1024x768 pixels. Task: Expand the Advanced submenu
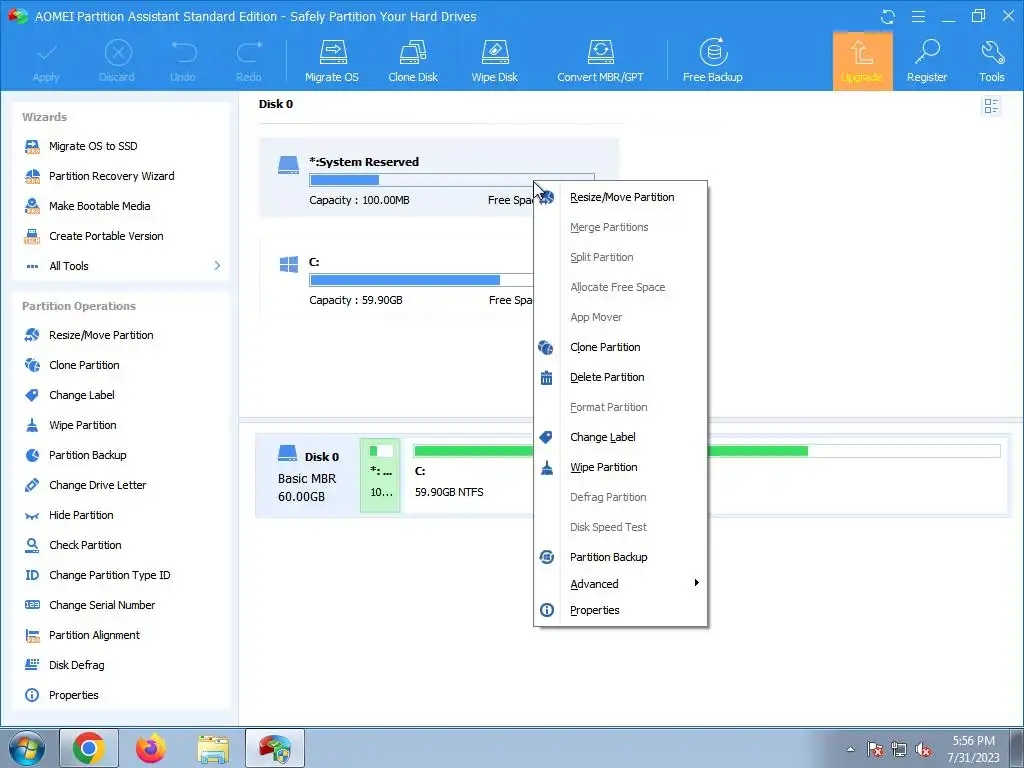pos(620,584)
